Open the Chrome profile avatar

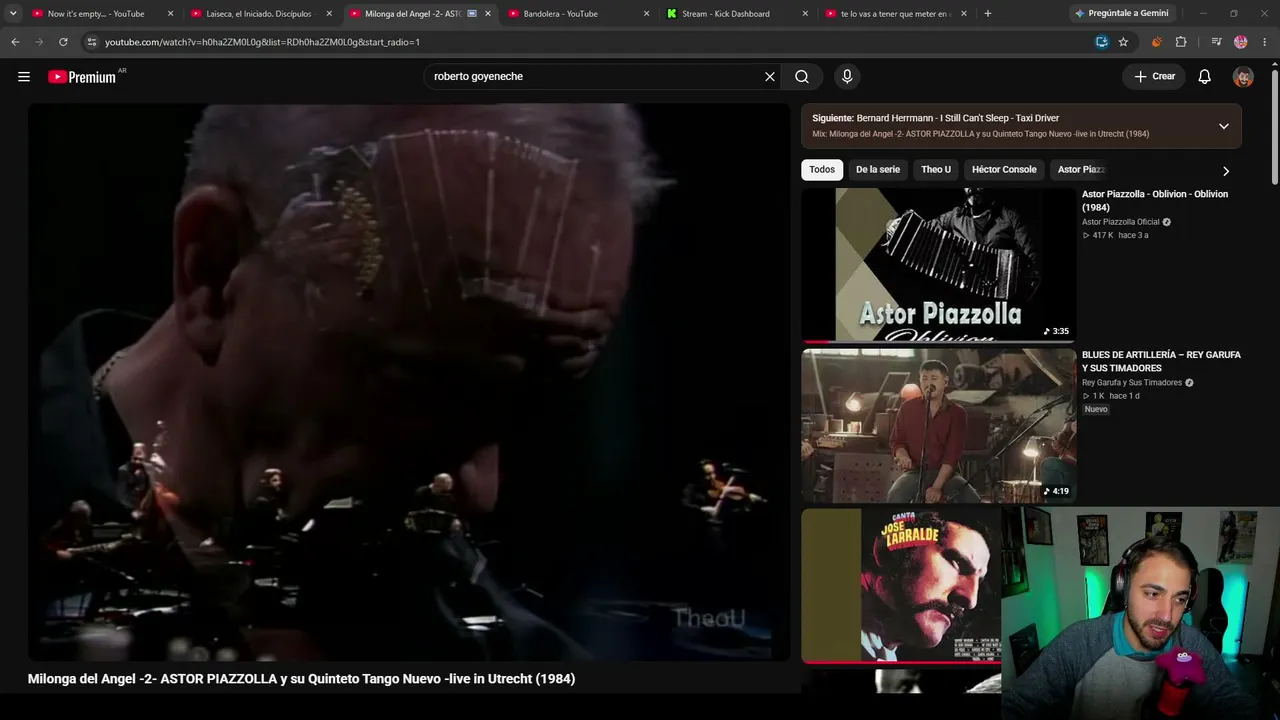click(x=1241, y=42)
